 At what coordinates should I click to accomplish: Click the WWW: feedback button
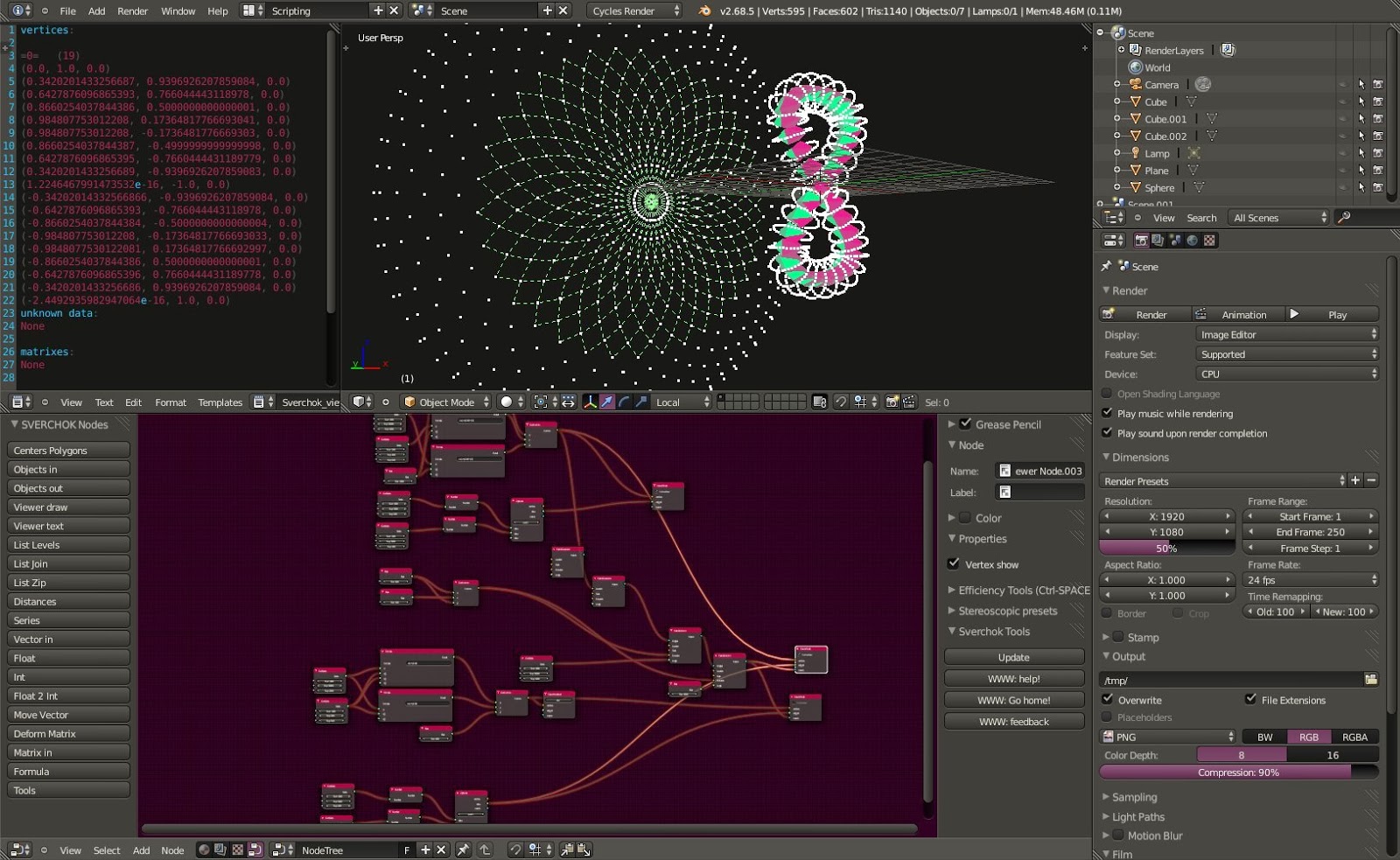tap(1014, 721)
